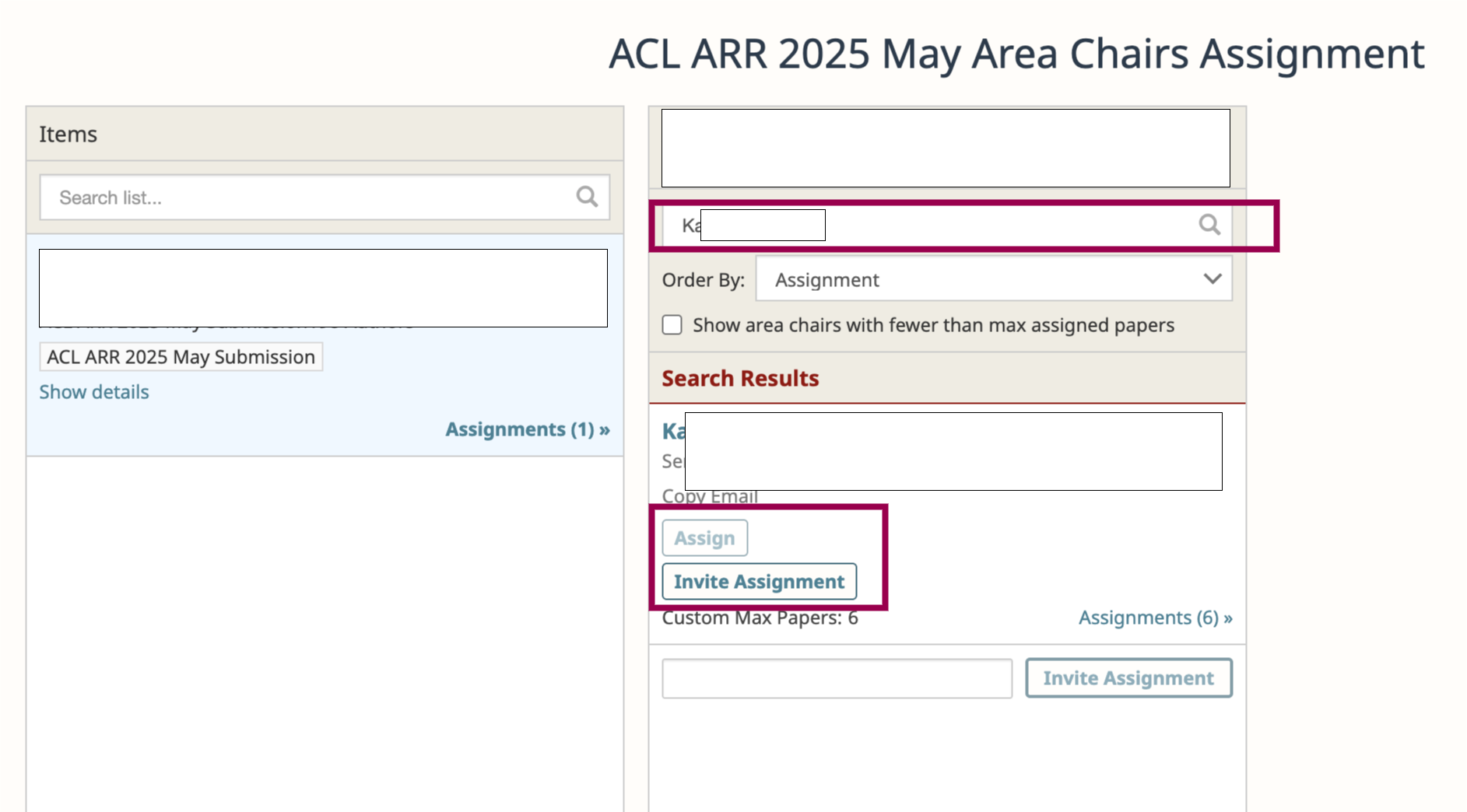Click the 'ACL ARR 2025 May Submission' tag
This screenshot has height=812, width=1467.
181,356
